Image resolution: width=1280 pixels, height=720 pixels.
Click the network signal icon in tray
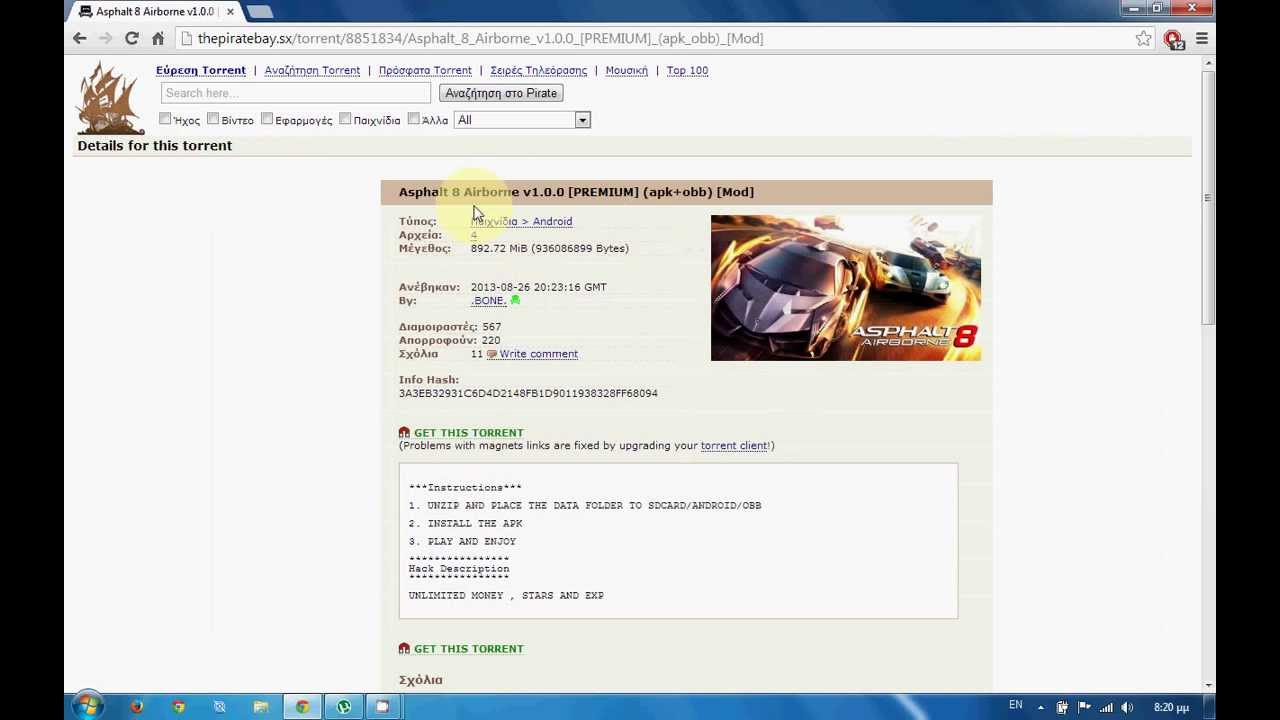(1106, 707)
